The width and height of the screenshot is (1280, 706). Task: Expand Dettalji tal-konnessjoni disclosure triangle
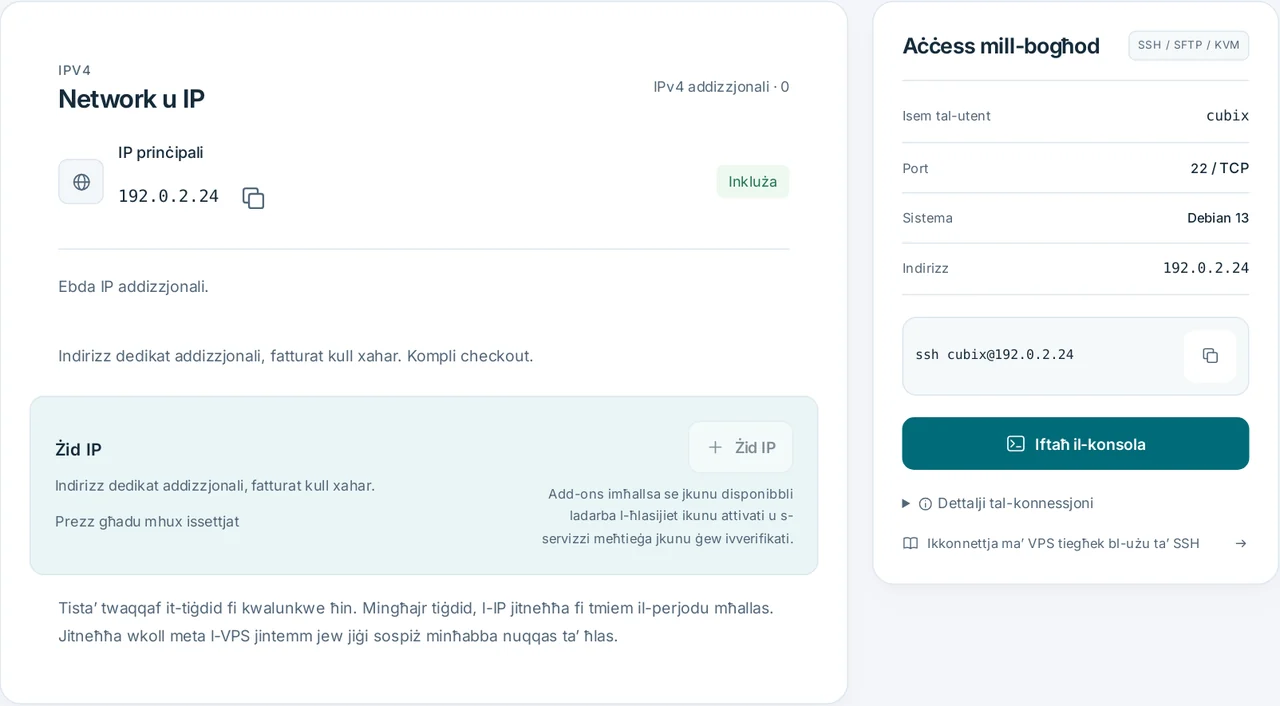(x=906, y=504)
